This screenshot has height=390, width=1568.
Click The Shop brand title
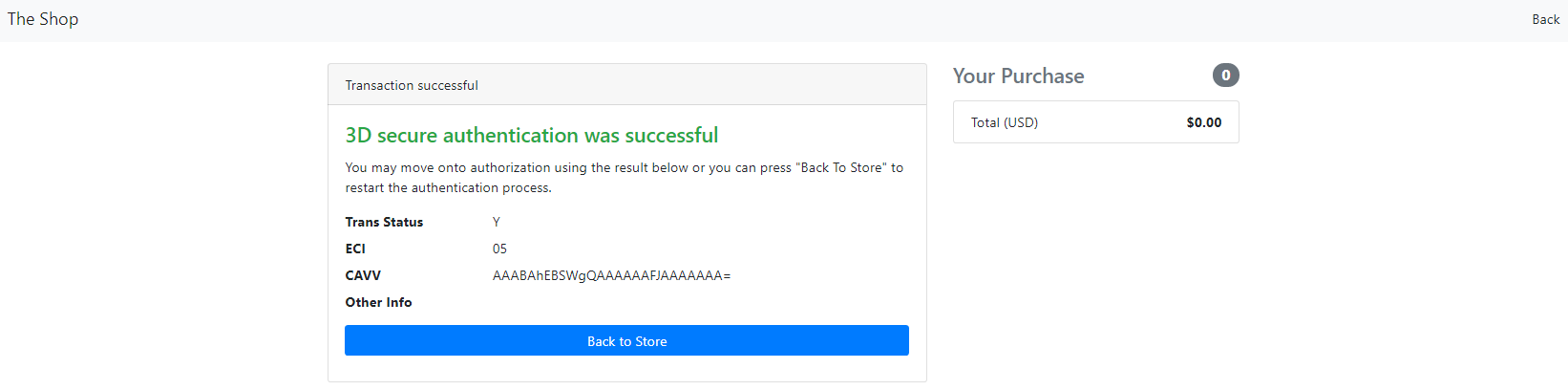point(43,19)
